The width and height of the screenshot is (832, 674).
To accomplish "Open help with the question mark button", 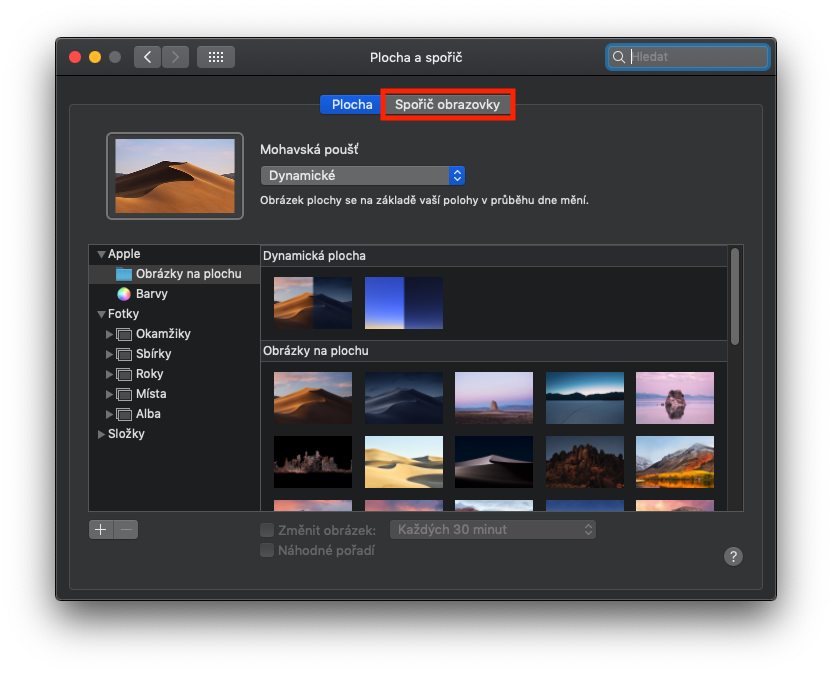I will coord(733,557).
